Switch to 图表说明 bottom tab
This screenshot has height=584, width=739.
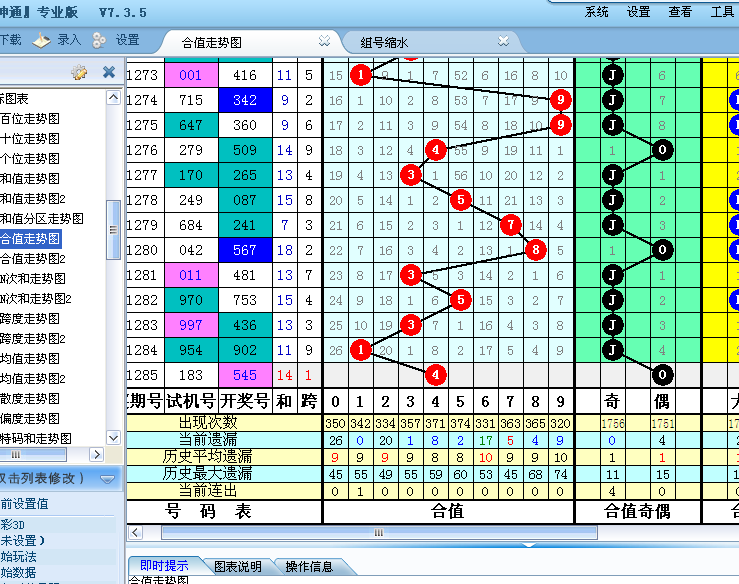coord(238,566)
